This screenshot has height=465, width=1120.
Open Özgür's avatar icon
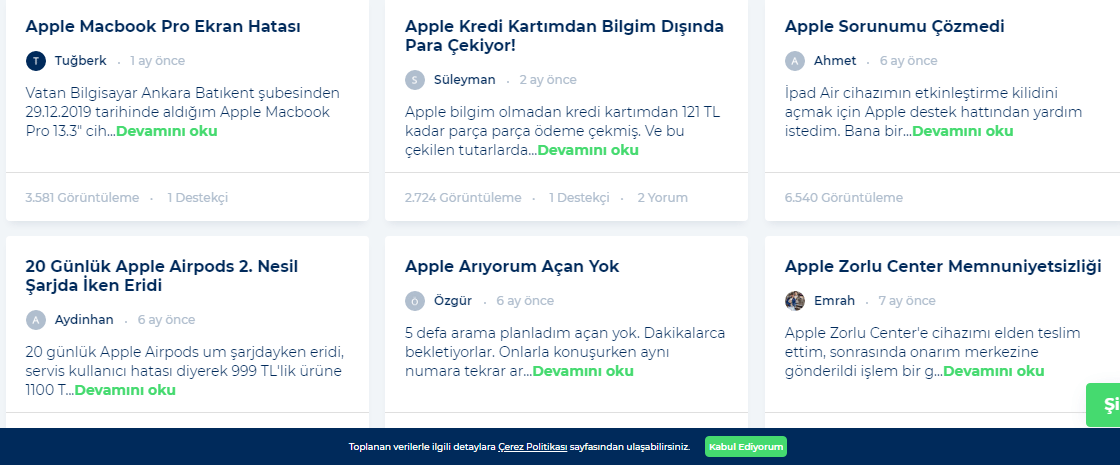click(415, 301)
